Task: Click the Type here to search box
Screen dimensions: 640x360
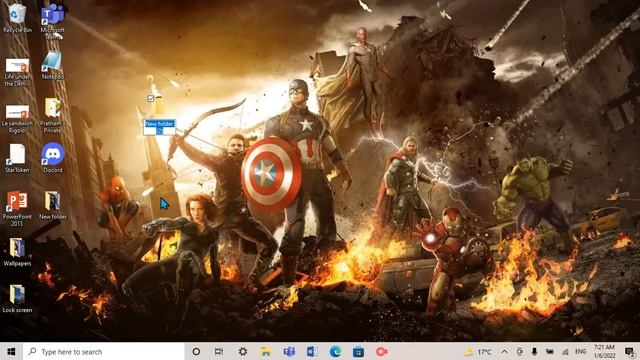Action: pyautogui.click(x=104, y=351)
